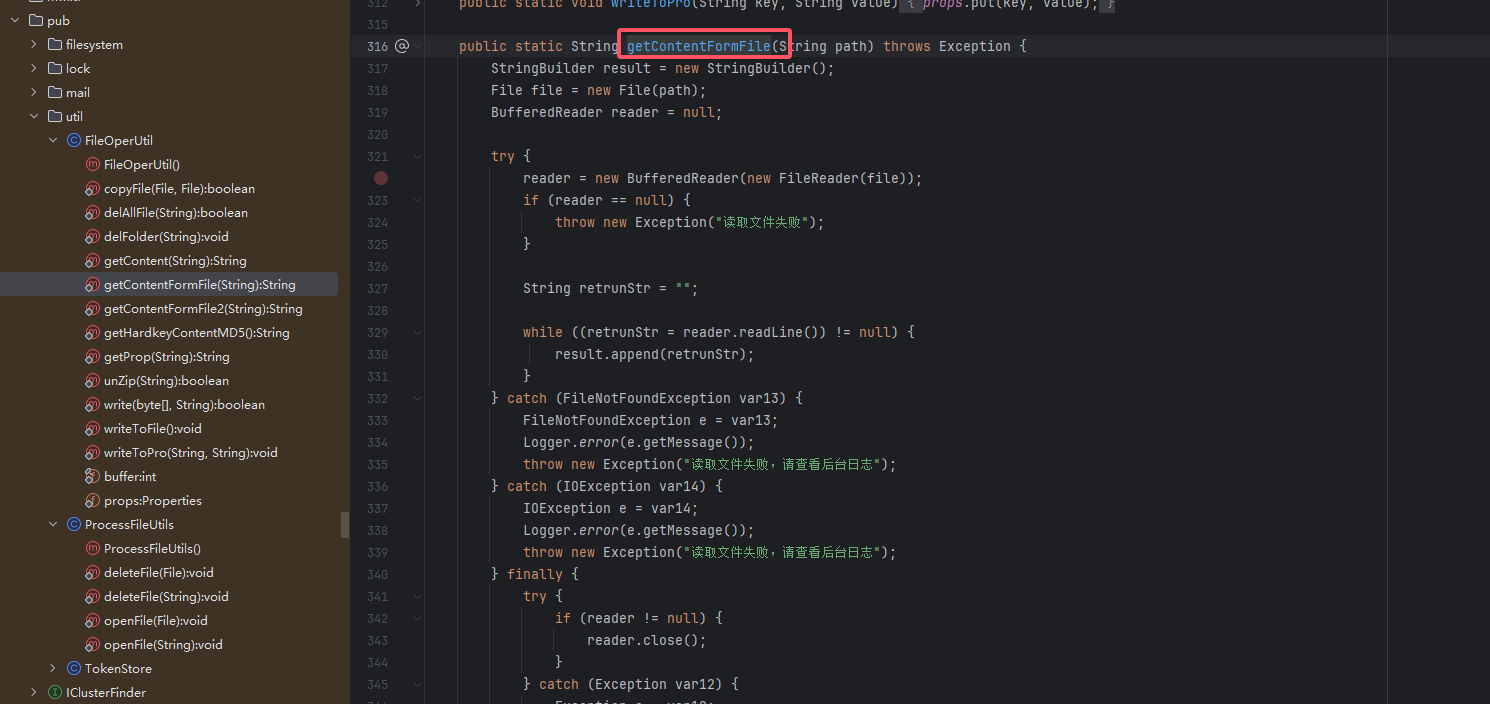
Task: Remove the breakpoint on line 322
Action: pos(381,178)
